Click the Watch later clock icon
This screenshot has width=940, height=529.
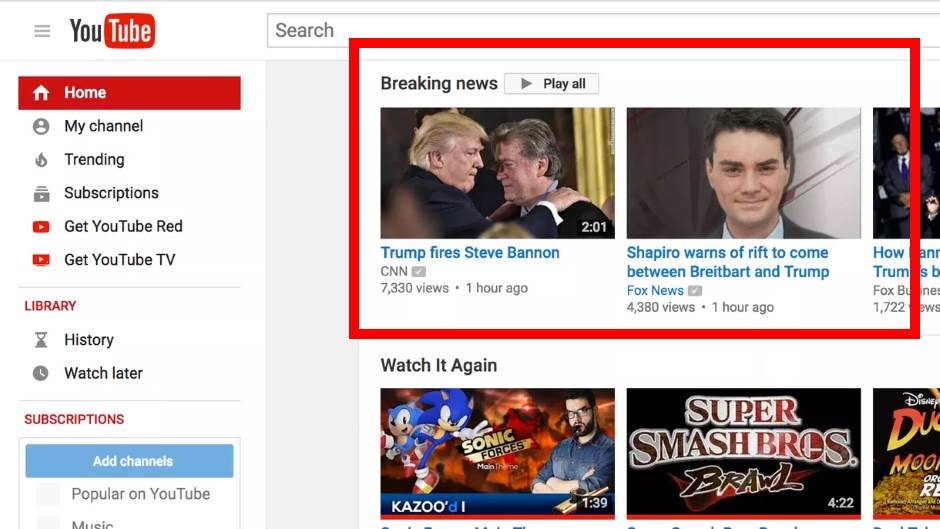coord(41,373)
